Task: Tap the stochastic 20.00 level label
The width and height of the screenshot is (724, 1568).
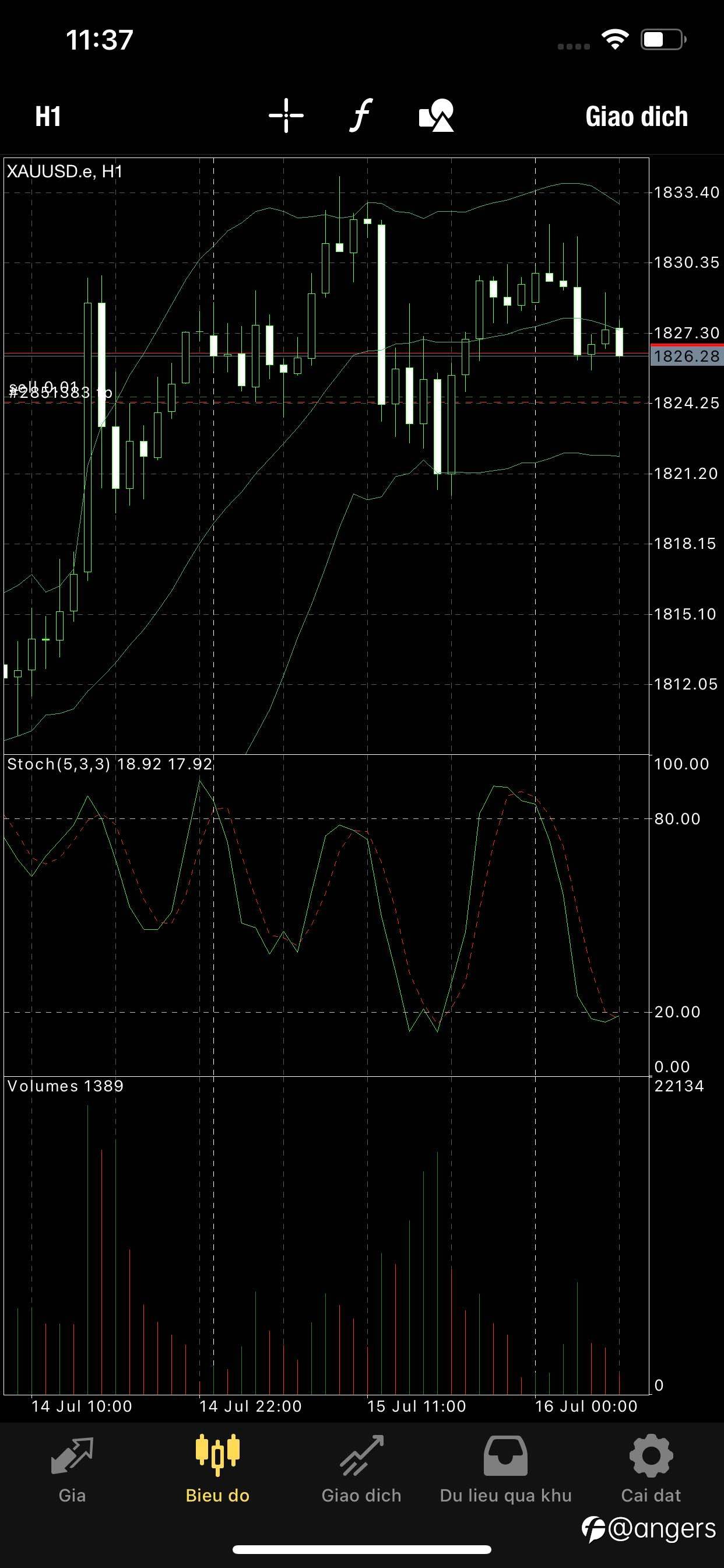Action: click(677, 1012)
